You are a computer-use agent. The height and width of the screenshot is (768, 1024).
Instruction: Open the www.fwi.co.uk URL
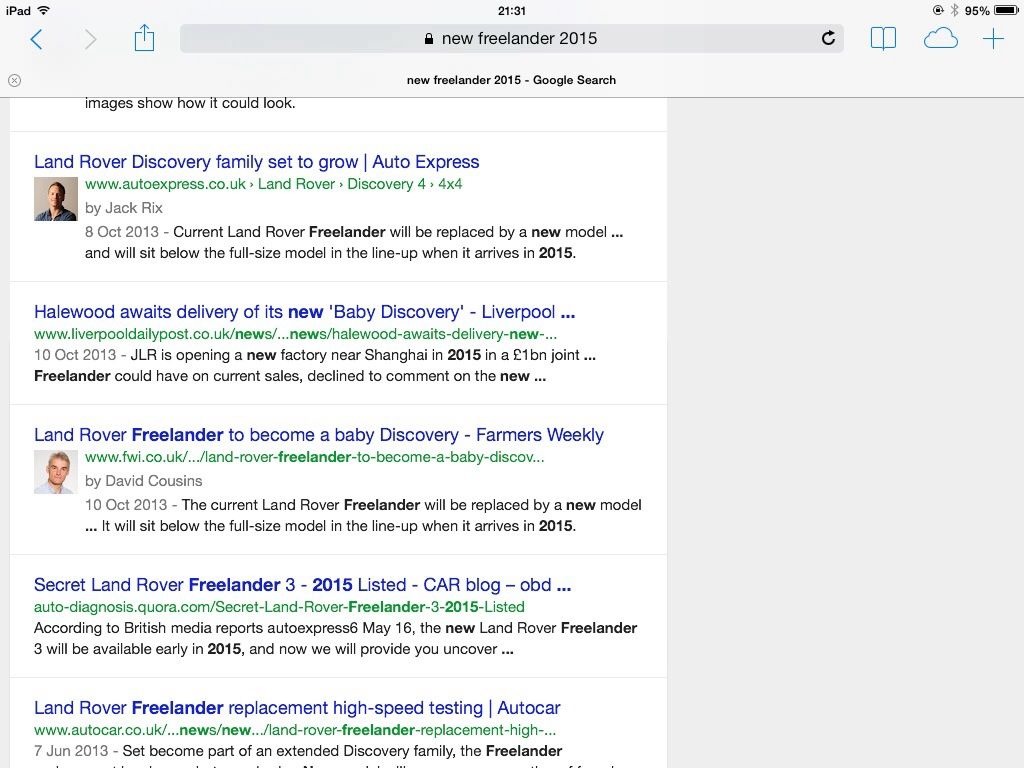tap(314, 457)
